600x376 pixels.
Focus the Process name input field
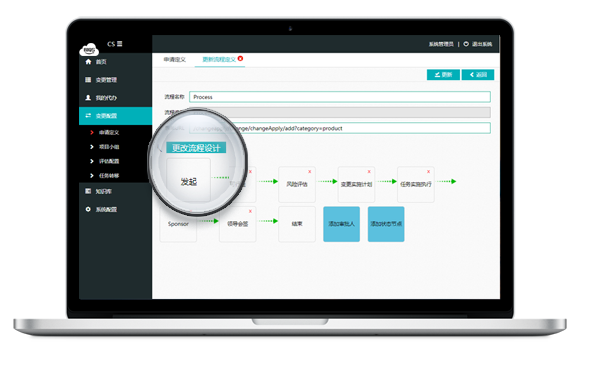pyautogui.click(x=340, y=97)
